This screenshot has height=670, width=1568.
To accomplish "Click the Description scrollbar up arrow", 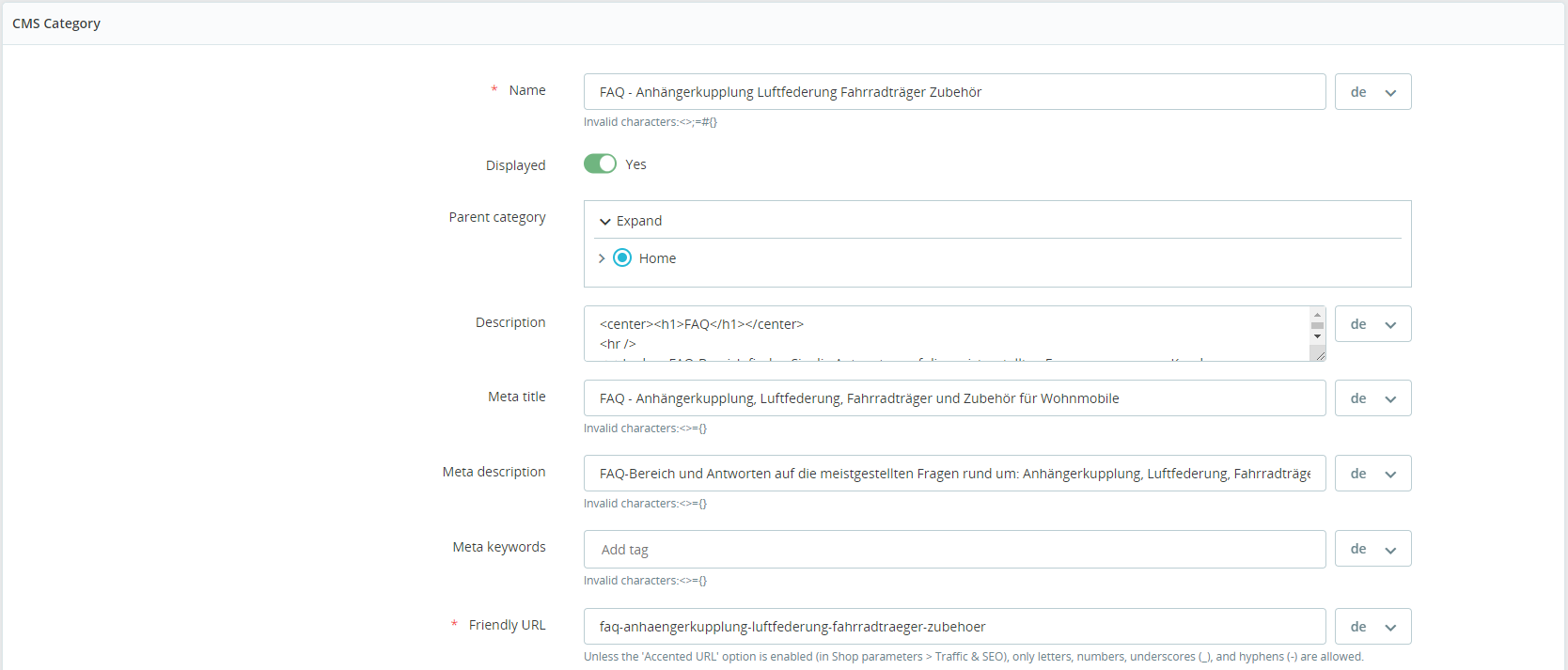I will [x=1318, y=315].
